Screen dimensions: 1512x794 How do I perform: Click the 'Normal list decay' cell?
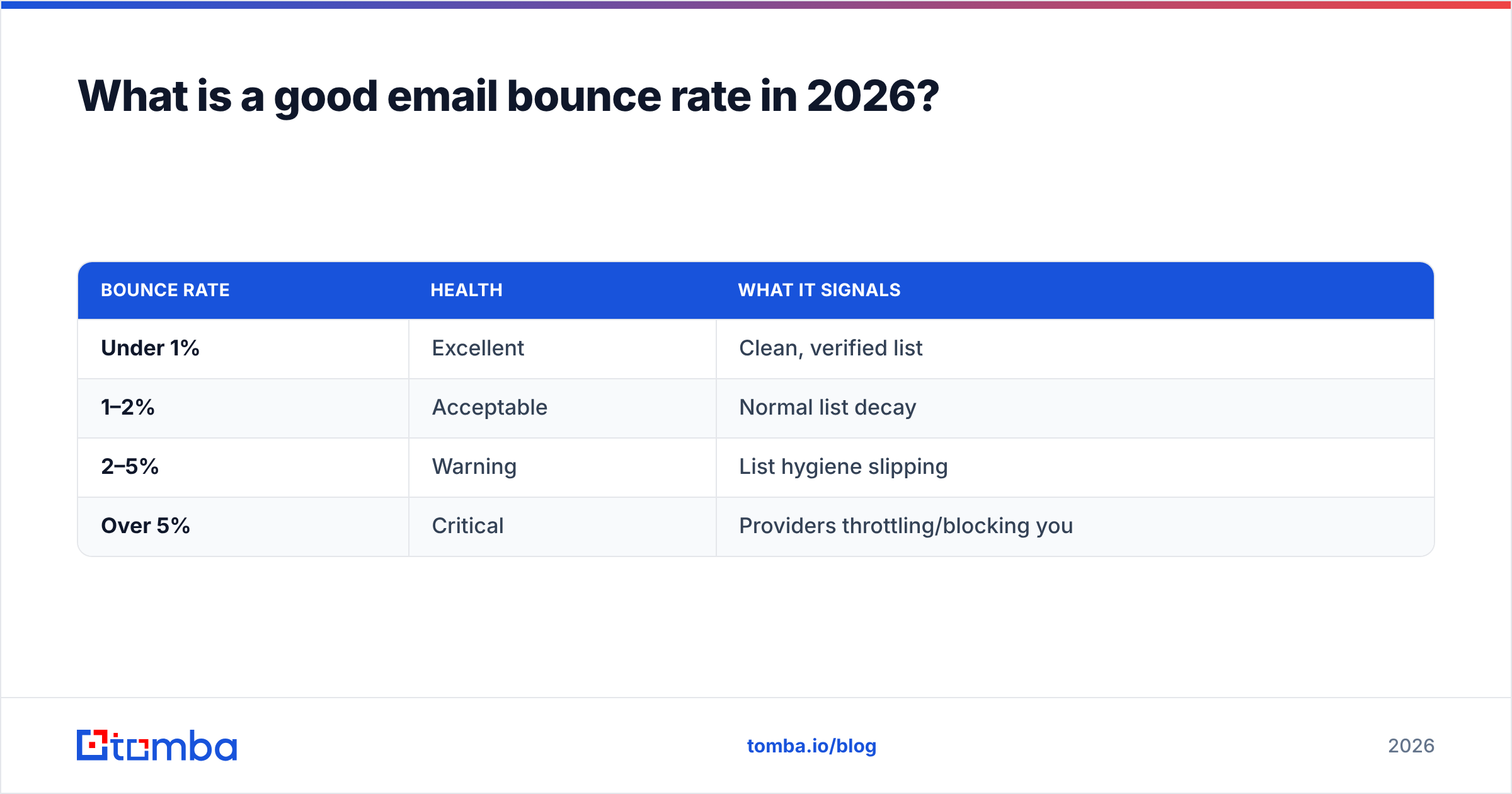[1075, 408]
